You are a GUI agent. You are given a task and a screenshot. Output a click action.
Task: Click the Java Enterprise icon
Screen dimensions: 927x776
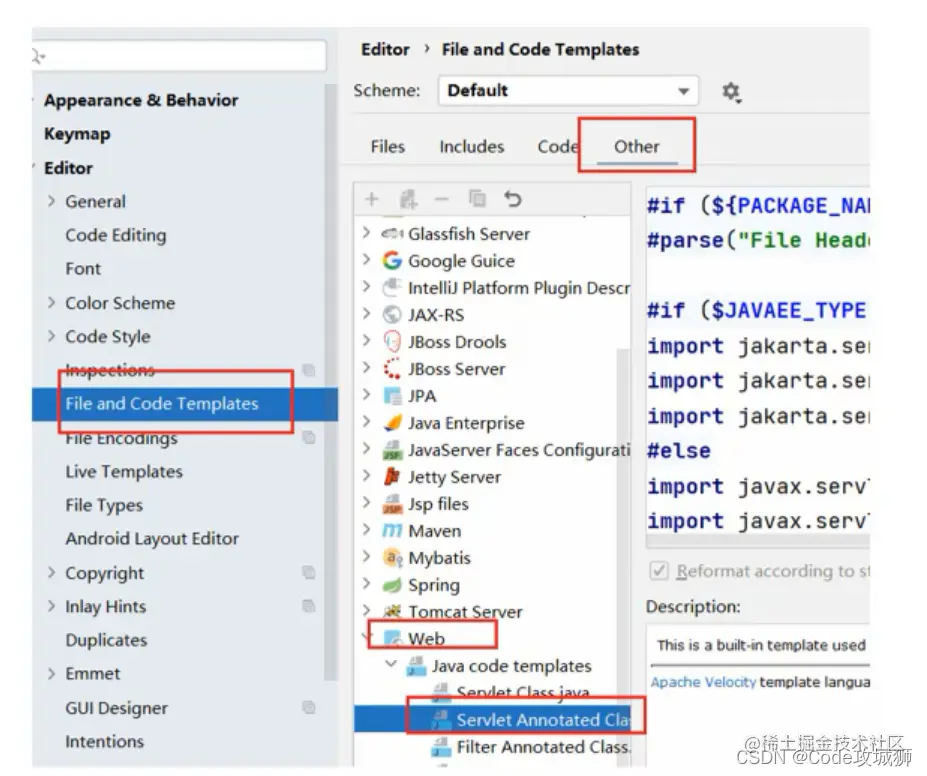pos(392,423)
